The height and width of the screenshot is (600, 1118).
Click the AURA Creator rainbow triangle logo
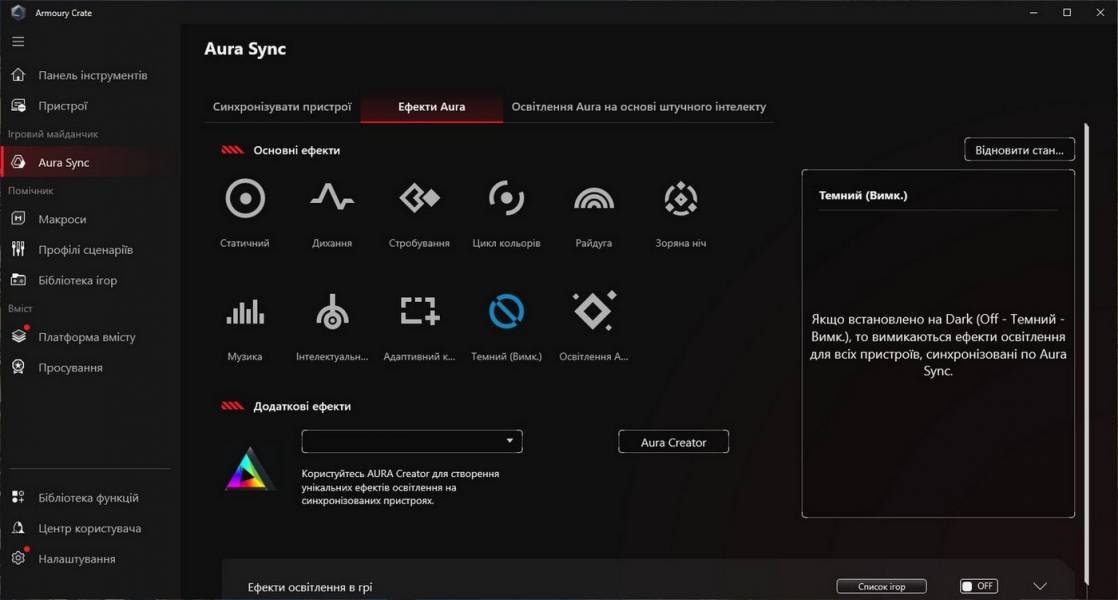tap(249, 469)
